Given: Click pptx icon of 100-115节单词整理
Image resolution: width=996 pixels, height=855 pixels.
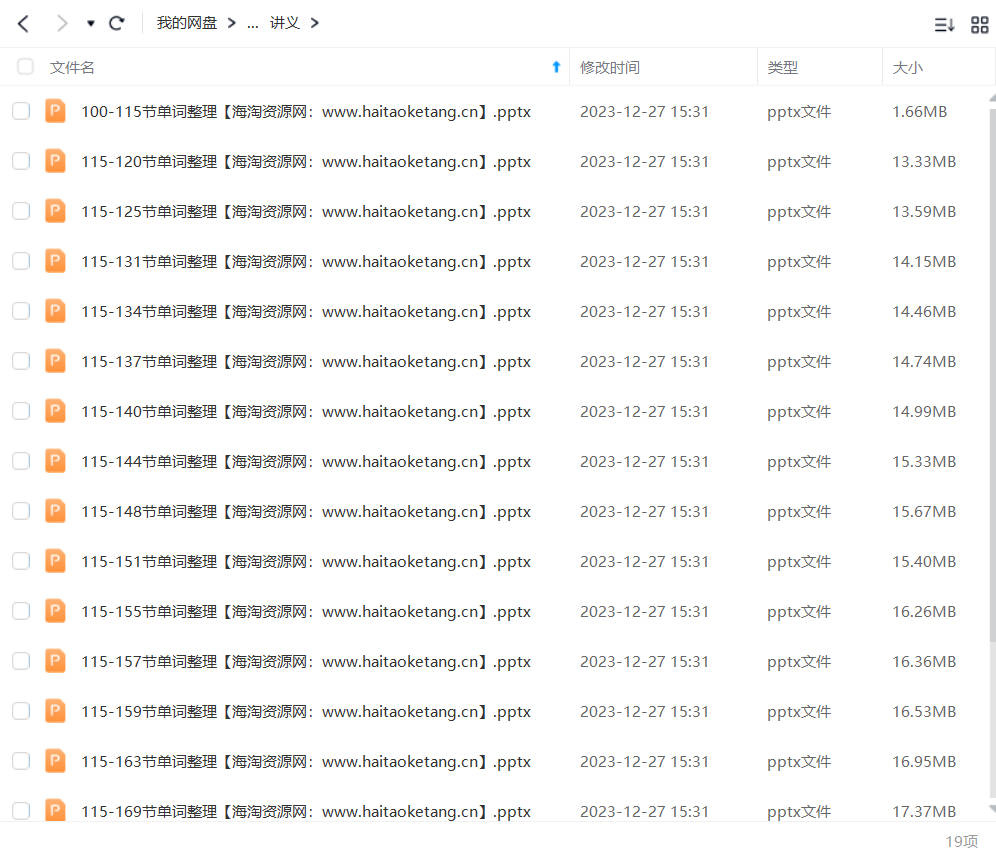Looking at the screenshot, I should click(x=55, y=111).
